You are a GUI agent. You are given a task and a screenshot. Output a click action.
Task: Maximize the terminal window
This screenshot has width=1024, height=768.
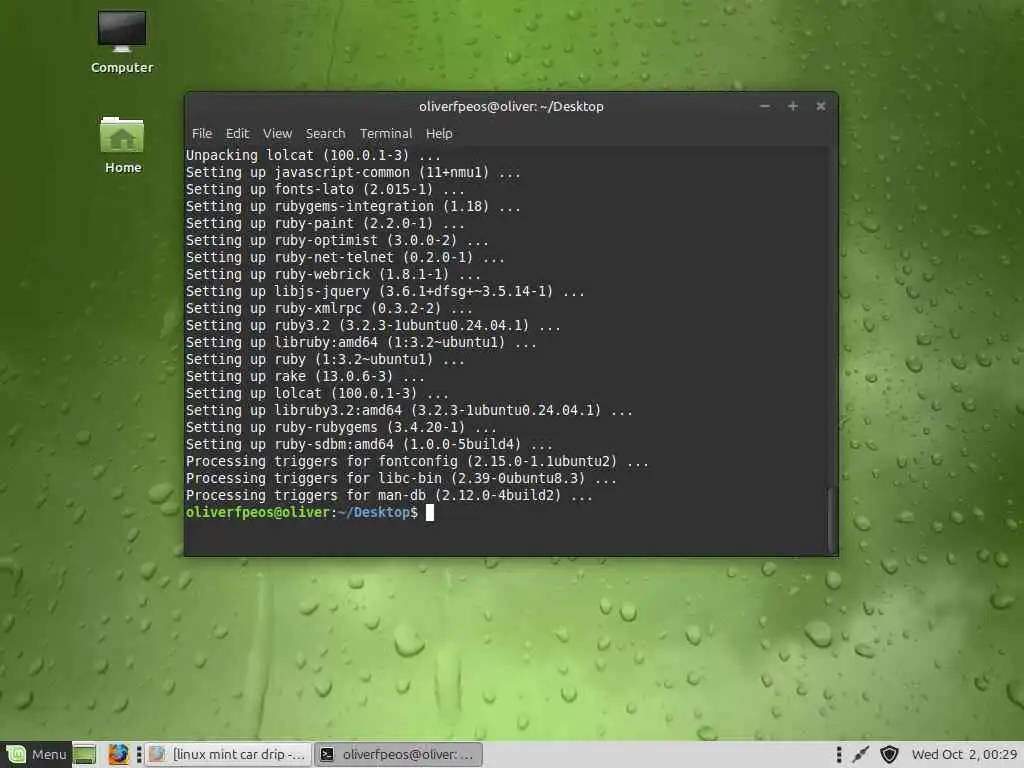pyautogui.click(x=793, y=106)
